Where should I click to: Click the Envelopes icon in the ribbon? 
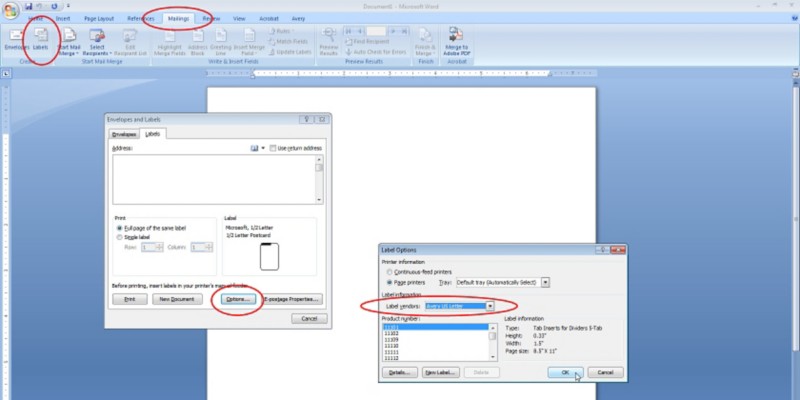pyautogui.click(x=16, y=38)
